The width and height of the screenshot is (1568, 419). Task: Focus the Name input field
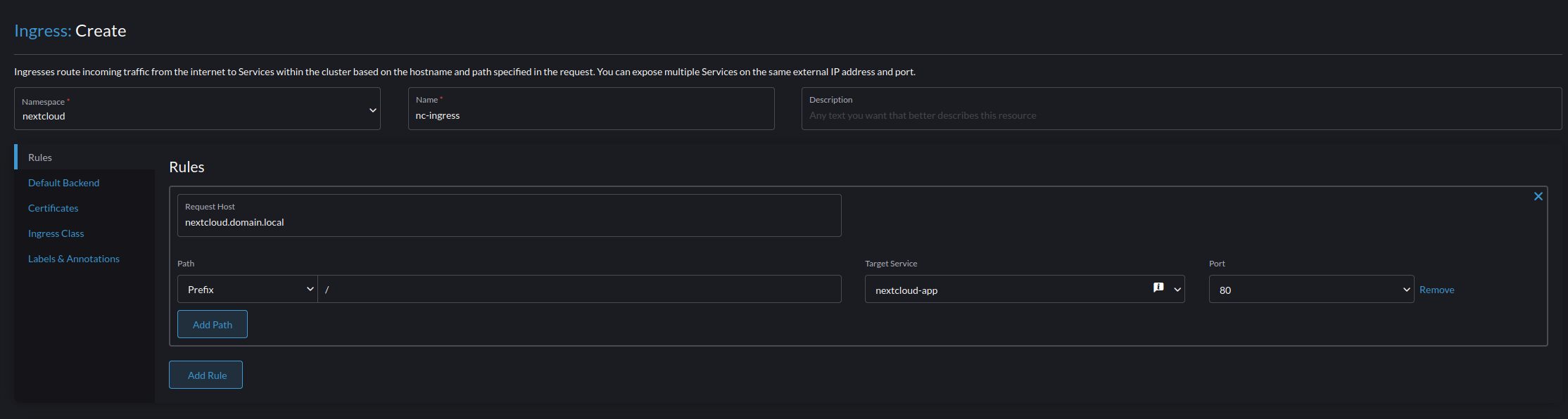[591, 108]
